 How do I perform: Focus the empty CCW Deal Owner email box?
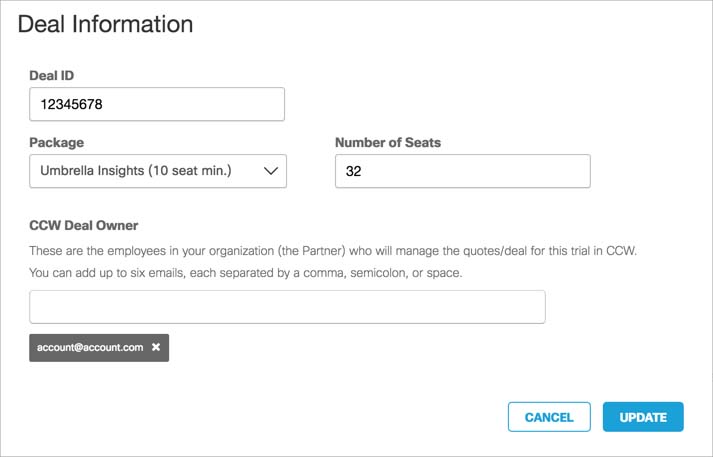tap(287, 307)
